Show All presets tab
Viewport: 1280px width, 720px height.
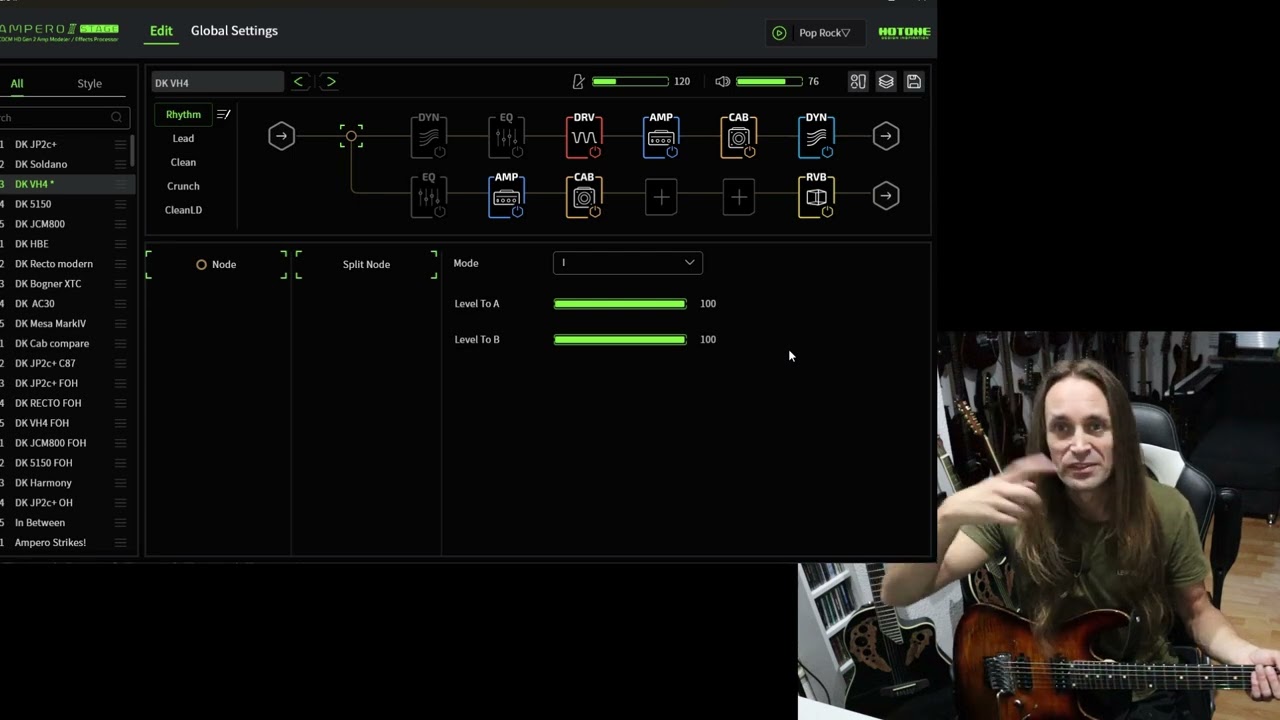tap(17, 84)
